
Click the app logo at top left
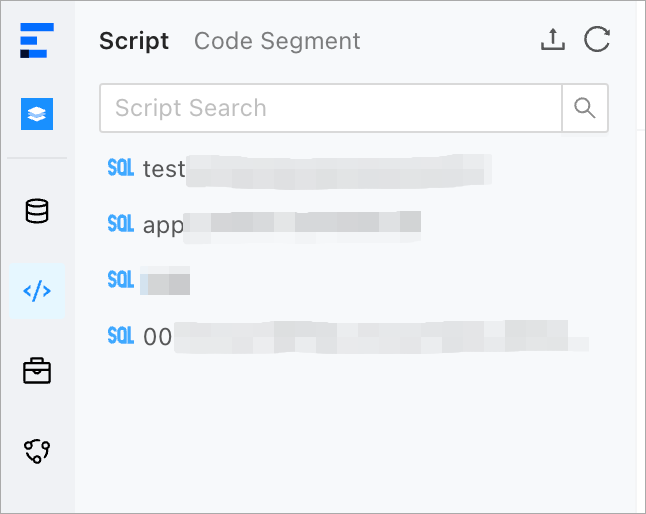(37, 41)
